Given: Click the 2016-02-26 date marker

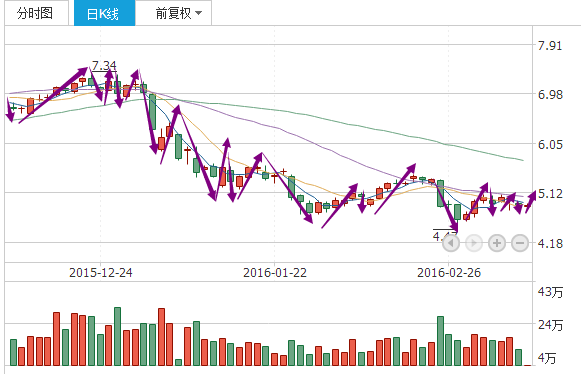Looking at the screenshot, I should 449,273.
